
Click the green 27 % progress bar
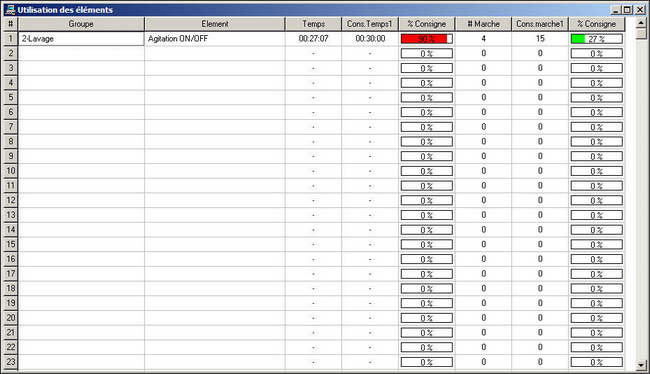click(597, 39)
